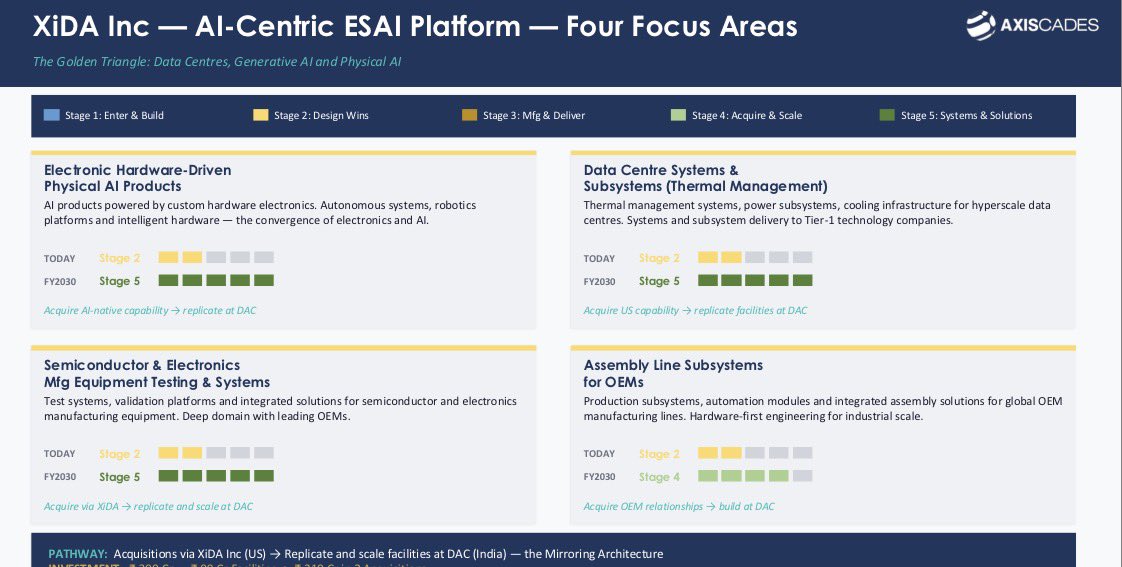Select the 'Stage 3: Mfg & Deliver' legend label
This screenshot has height=567, width=1122.
click(534, 115)
